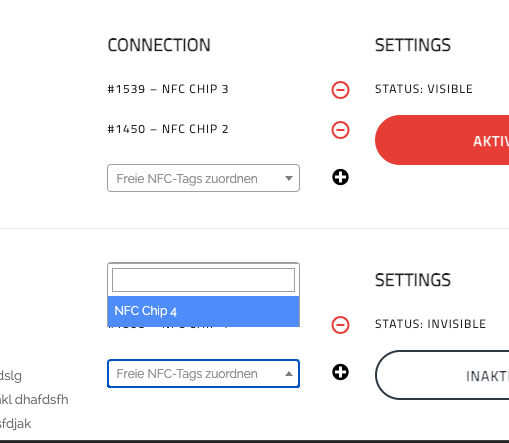This screenshot has height=443, width=509.
Task: Click the STATUS: INVISIBLE text
Action: pos(430,324)
